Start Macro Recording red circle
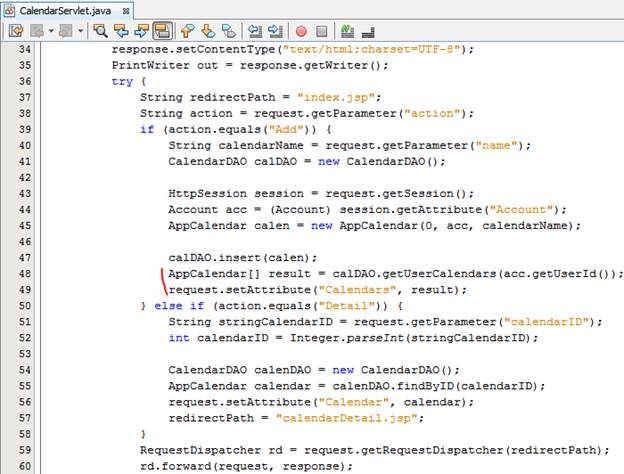 click(x=301, y=31)
